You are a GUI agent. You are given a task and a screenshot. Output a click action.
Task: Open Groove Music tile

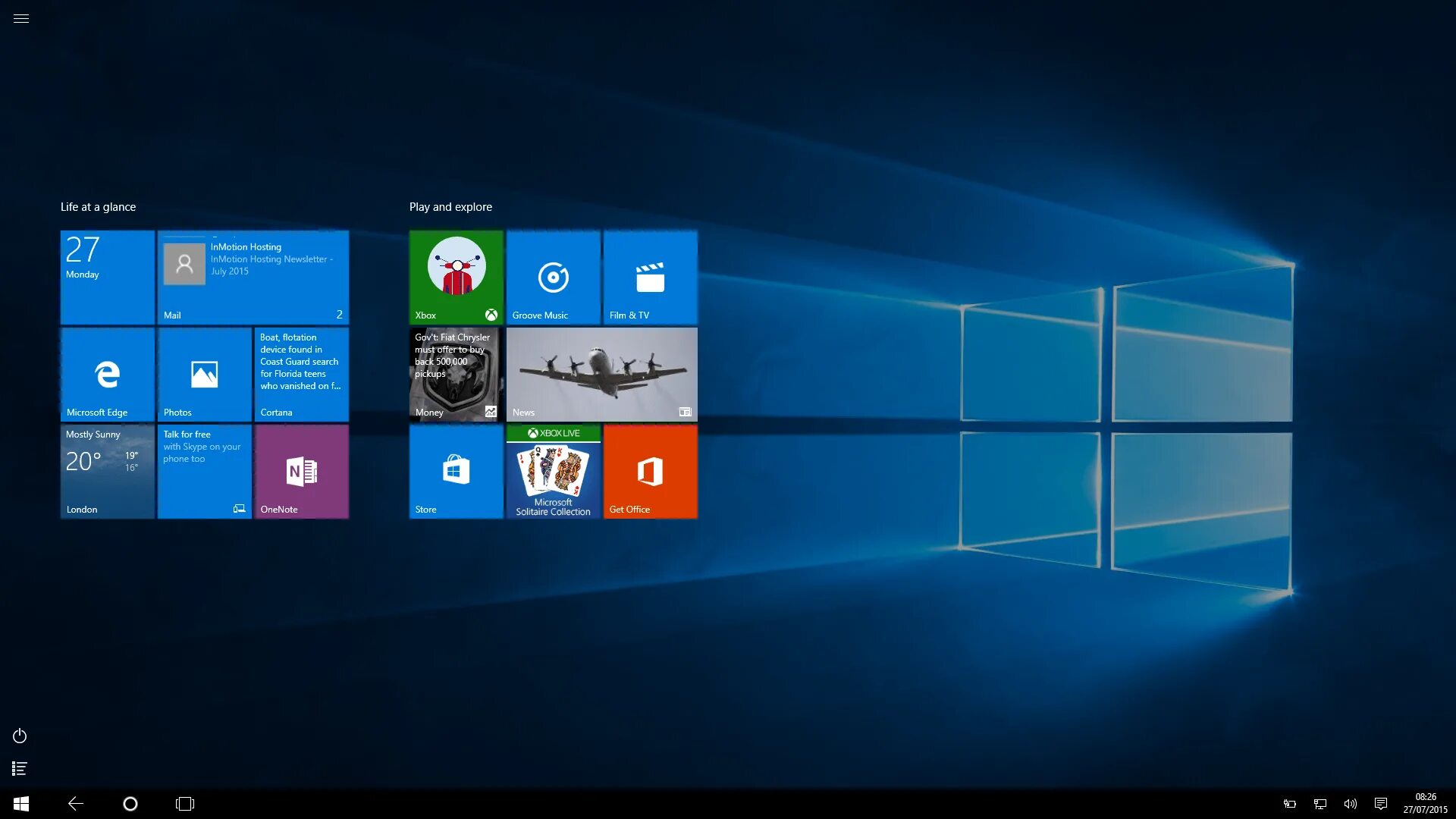point(553,277)
